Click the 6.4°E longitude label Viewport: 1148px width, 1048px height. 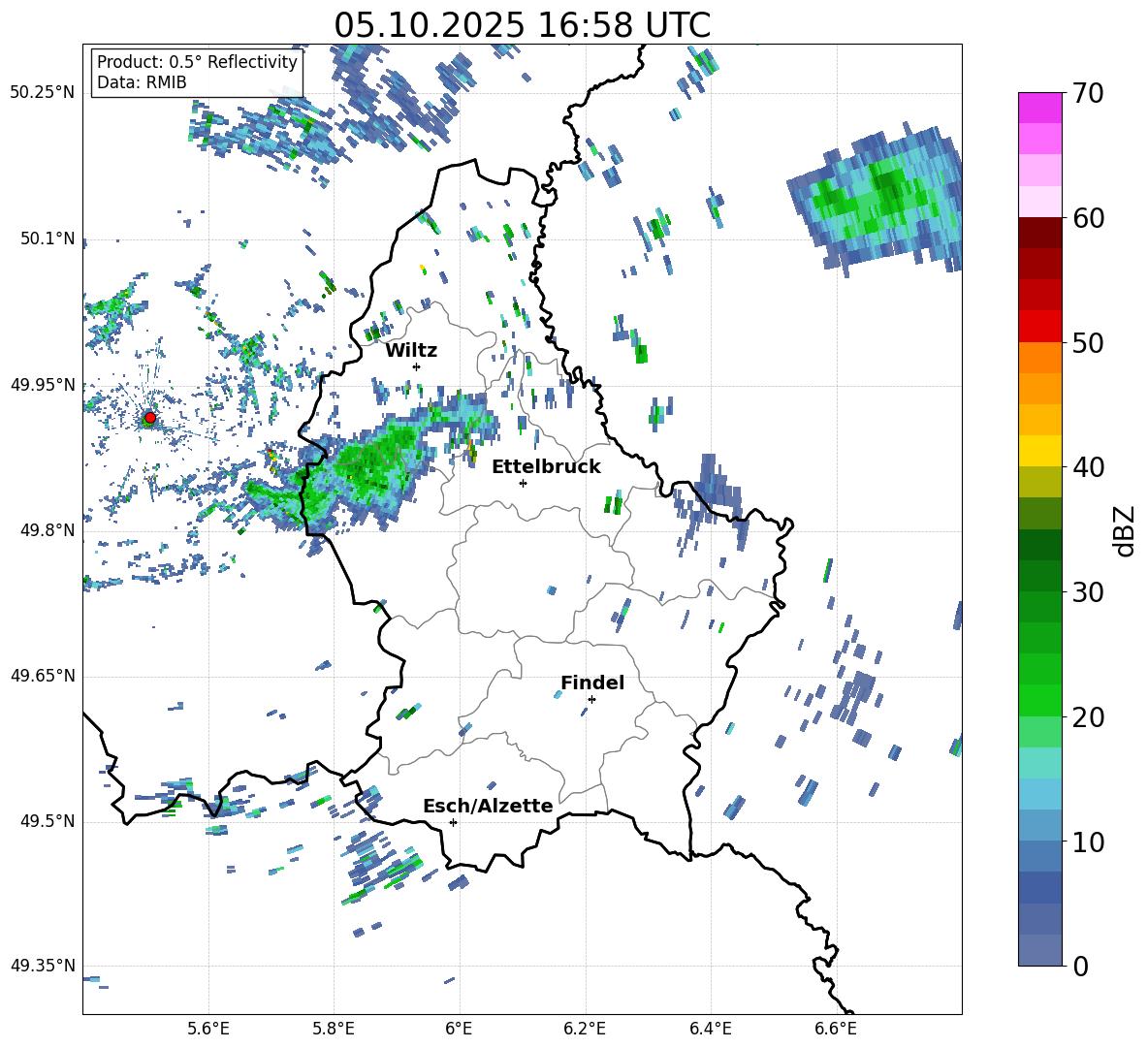pos(710,1029)
